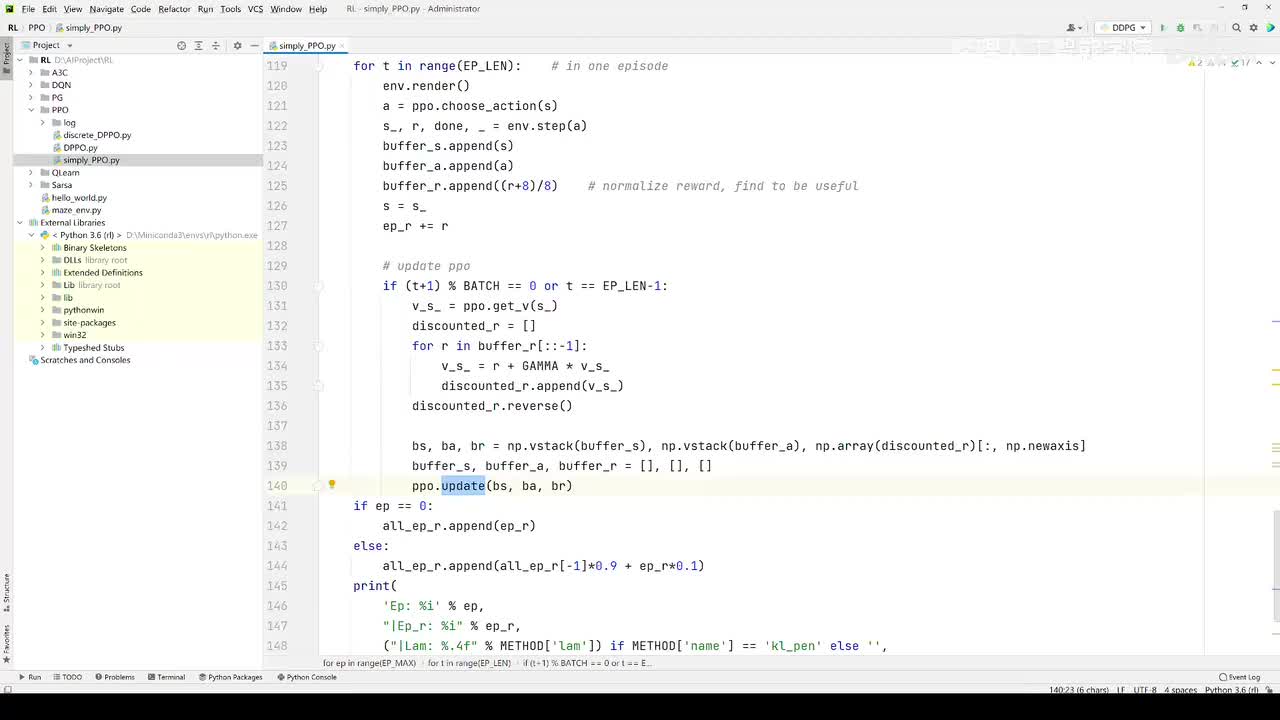Toggle tool window quick access icon bottom-left
Viewport: 1280px width, 720px height.
coord(7,690)
